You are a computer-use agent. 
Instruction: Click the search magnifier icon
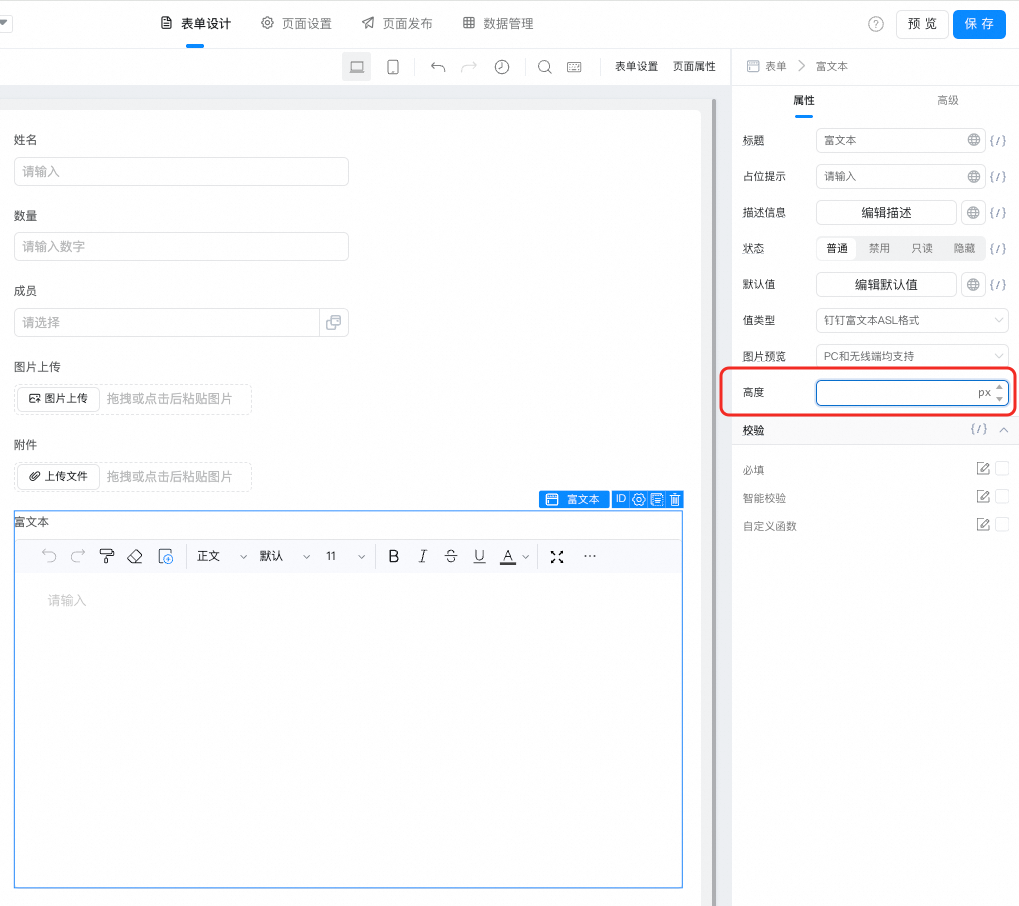point(545,67)
